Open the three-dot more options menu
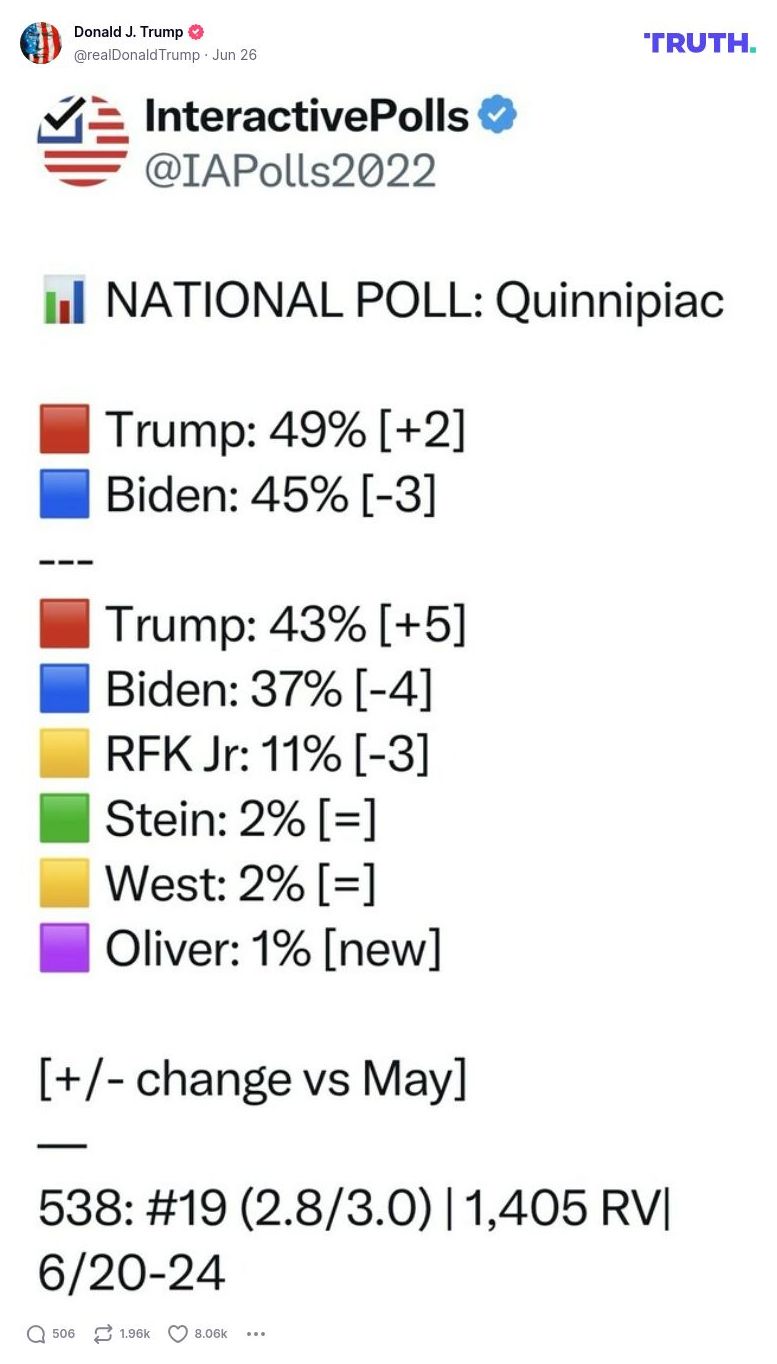This screenshot has height=1364, width=777. click(256, 1334)
